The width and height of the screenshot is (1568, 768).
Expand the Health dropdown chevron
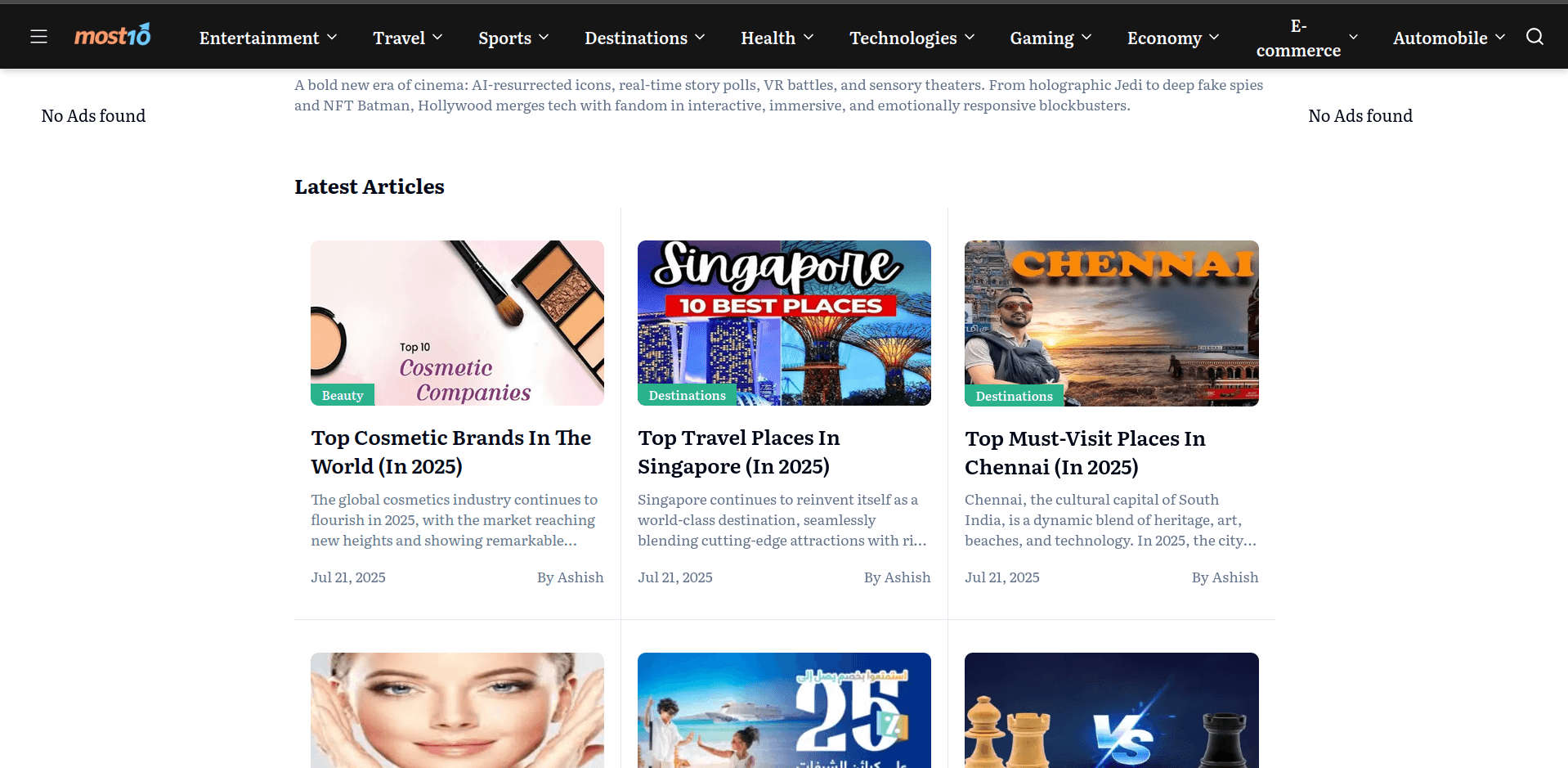coord(809,38)
